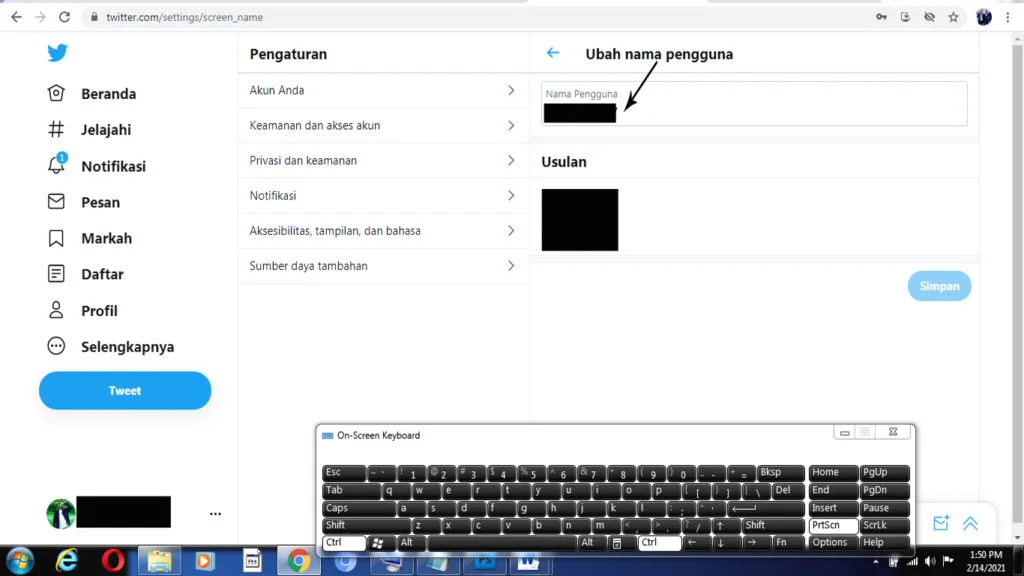Click account profile picture bottom-left

click(x=61, y=513)
